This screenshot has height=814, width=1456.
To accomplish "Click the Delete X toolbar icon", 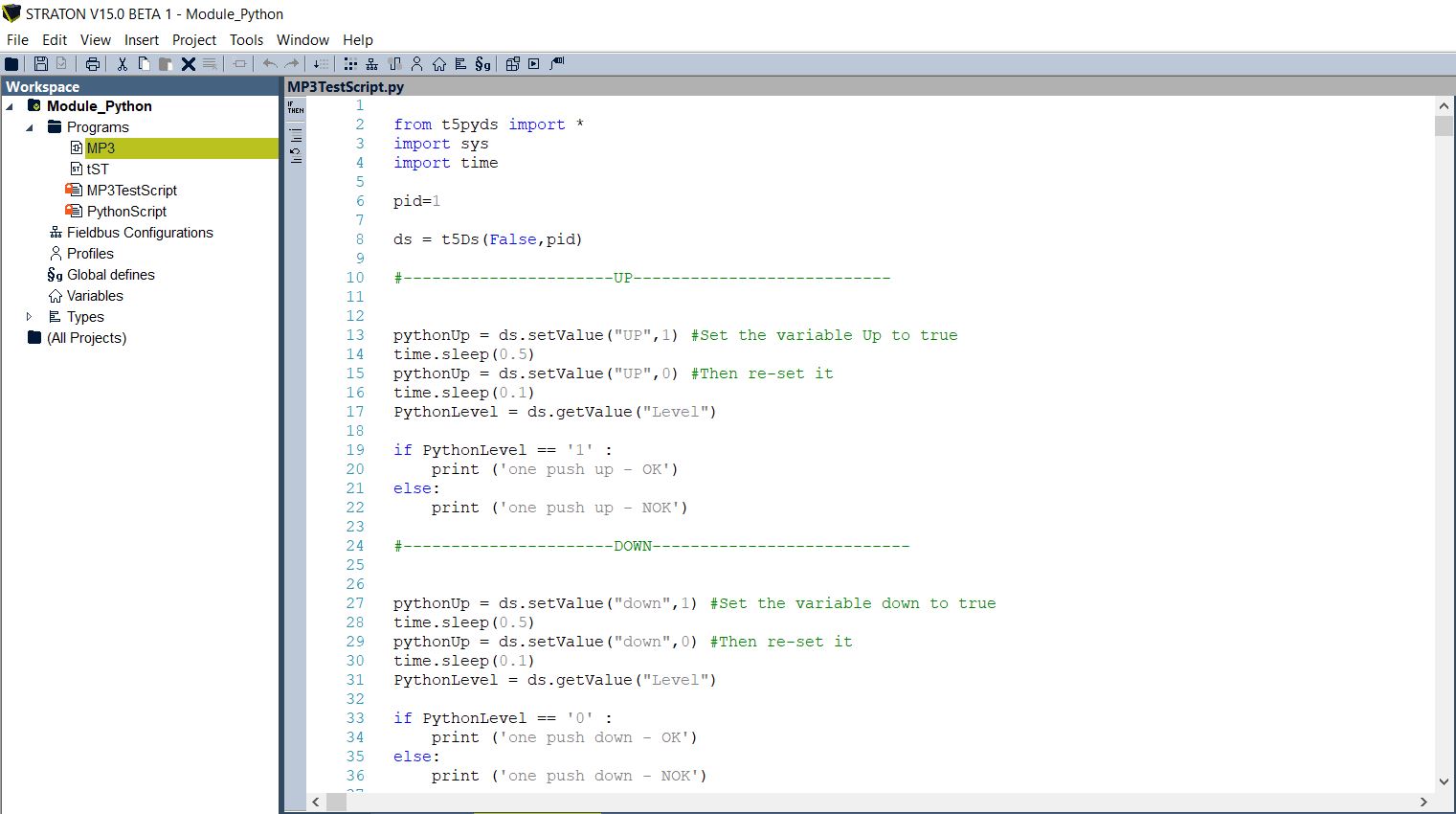I will click(x=188, y=64).
